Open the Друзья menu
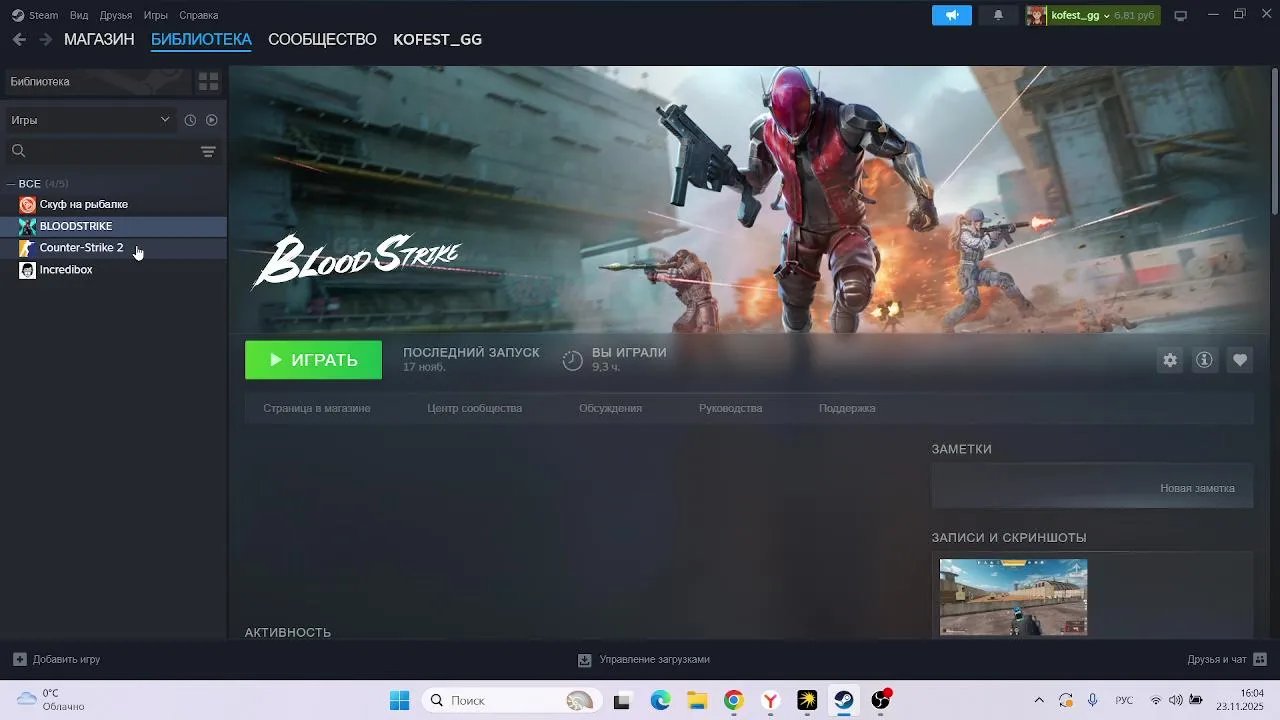Screen dimensions: 1280x720 pos(116,15)
